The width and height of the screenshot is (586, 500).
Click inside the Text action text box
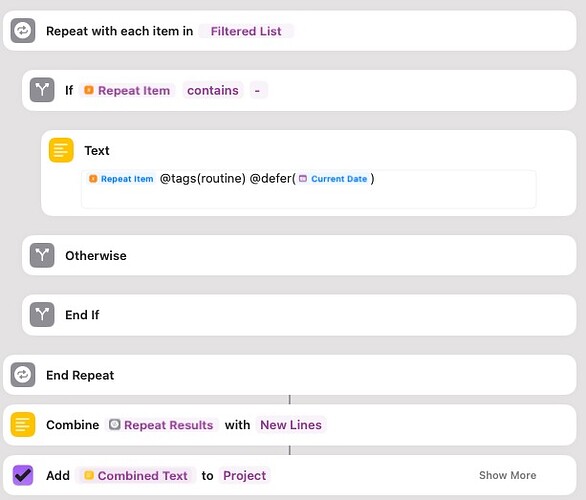point(309,189)
